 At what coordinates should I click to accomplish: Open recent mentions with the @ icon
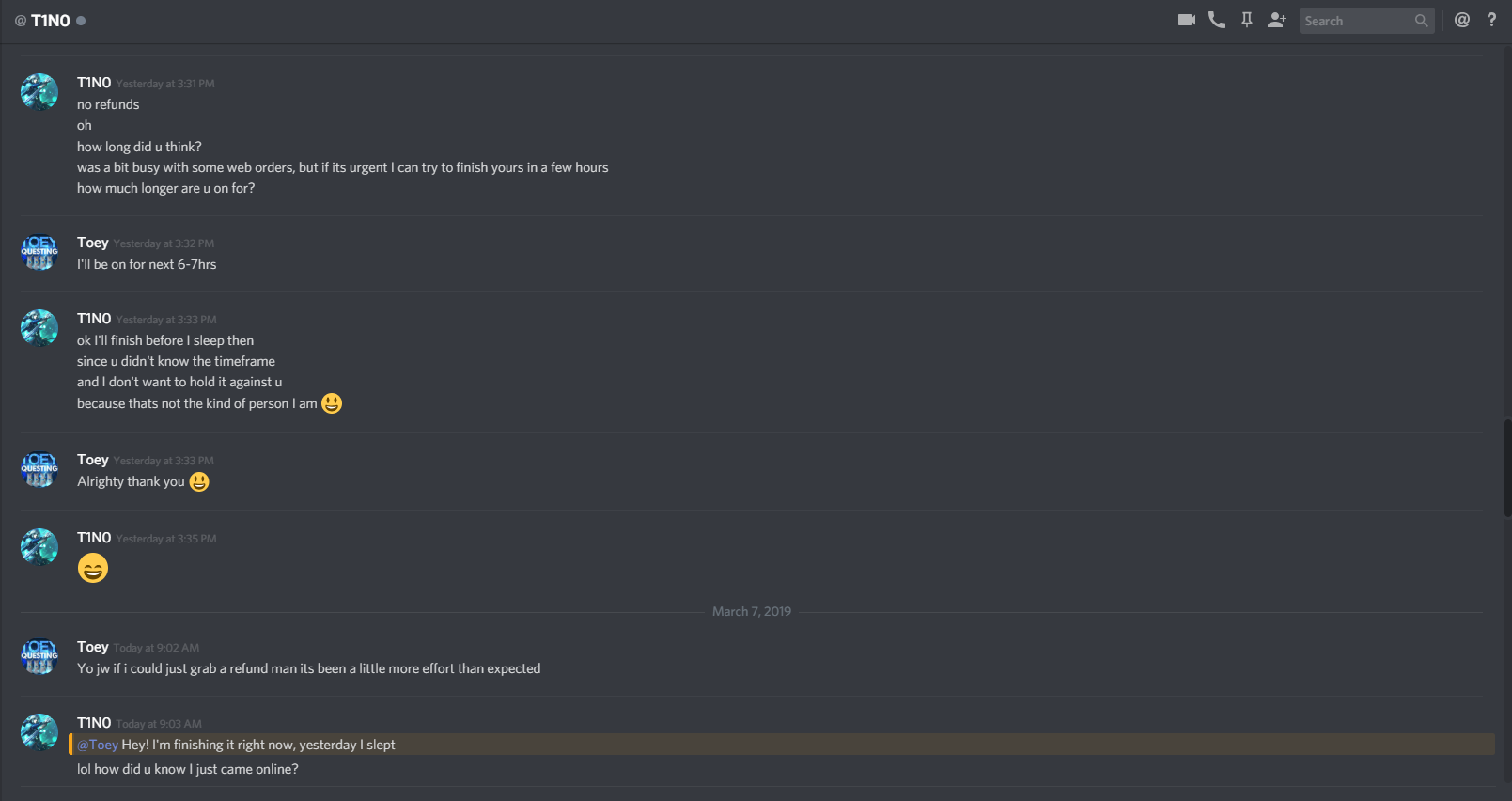coord(1462,20)
